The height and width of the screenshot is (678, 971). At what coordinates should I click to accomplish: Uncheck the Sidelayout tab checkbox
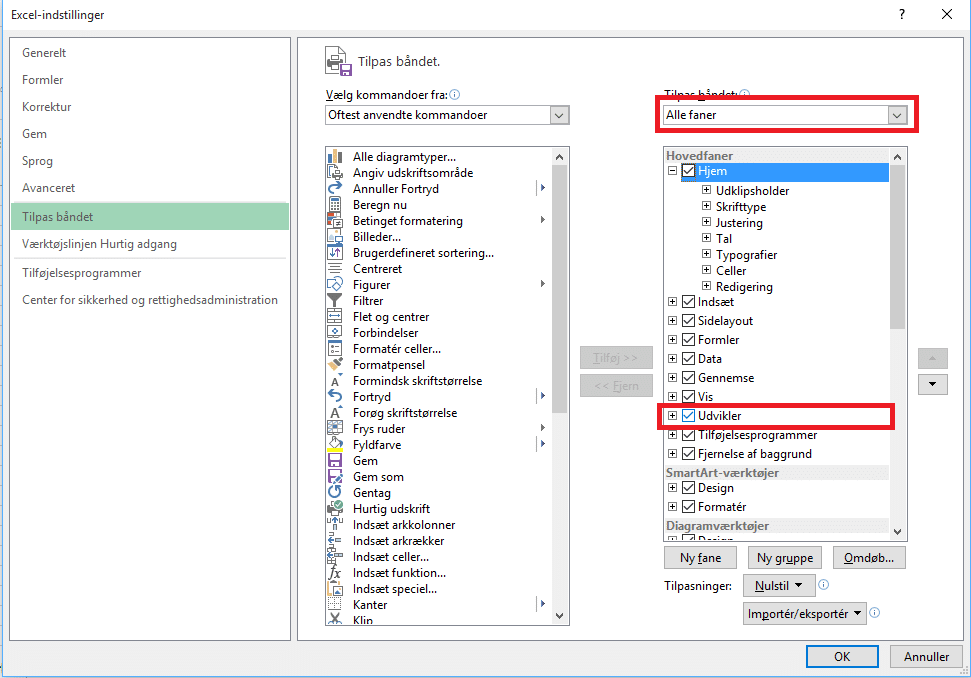click(x=687, y=320)
